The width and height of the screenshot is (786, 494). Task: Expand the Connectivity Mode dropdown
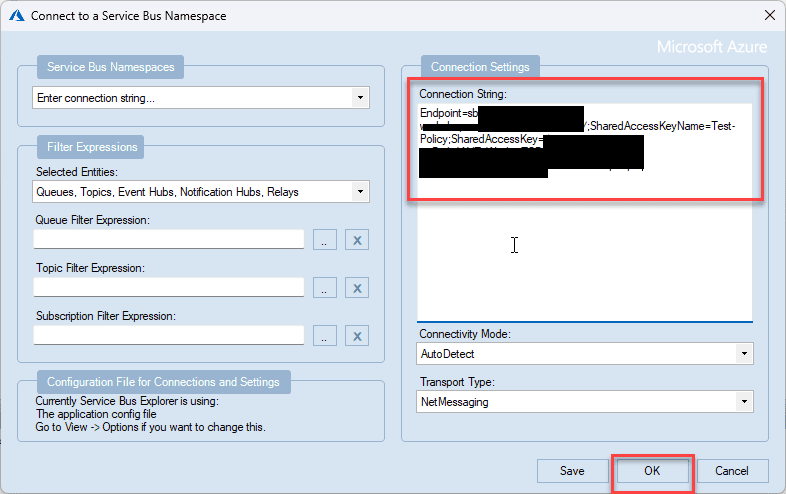point(743,353)
